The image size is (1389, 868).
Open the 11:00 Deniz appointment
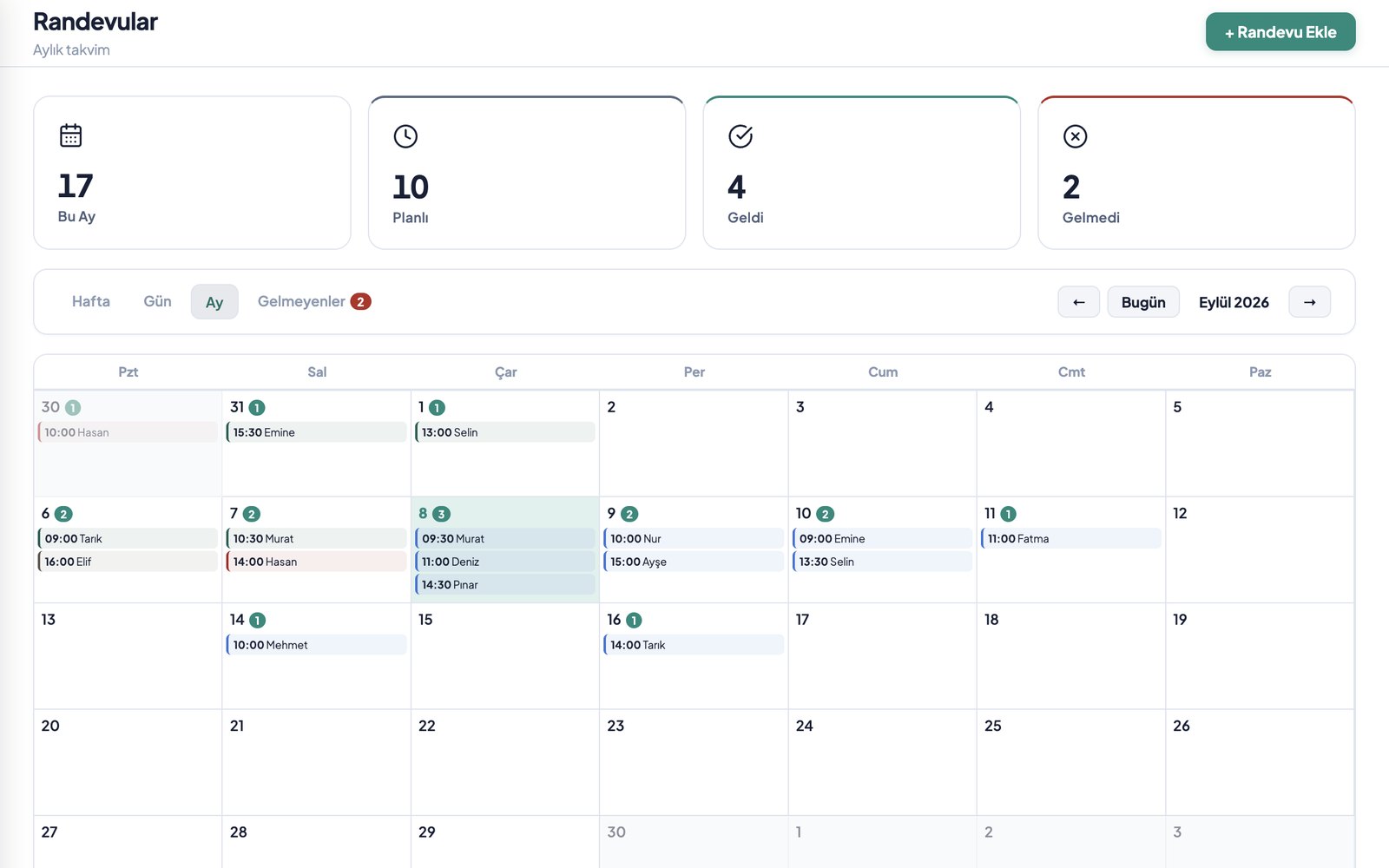click(x=505, y=562)
